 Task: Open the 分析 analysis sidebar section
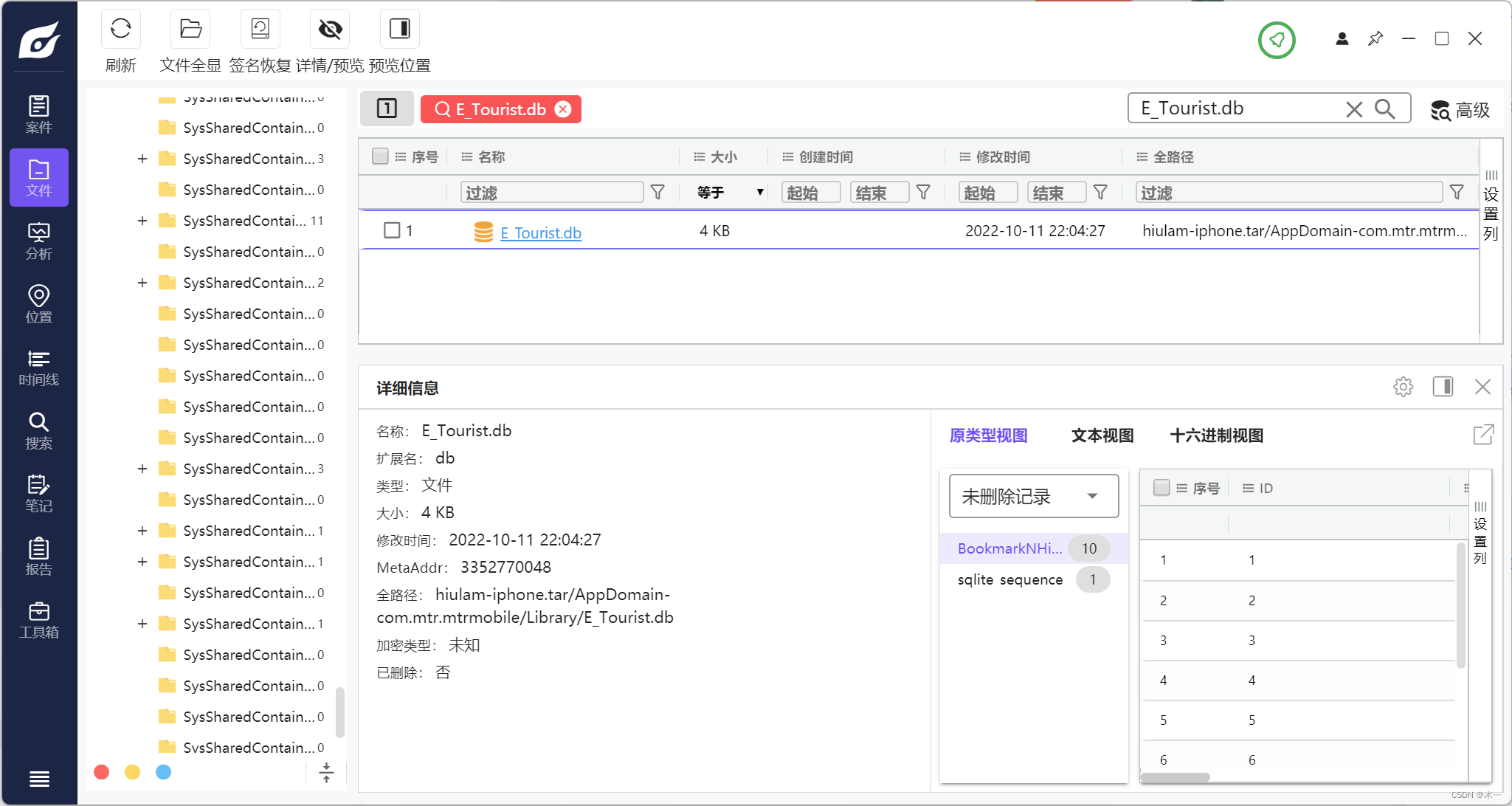pyautogui.click(x=38, y=241)
